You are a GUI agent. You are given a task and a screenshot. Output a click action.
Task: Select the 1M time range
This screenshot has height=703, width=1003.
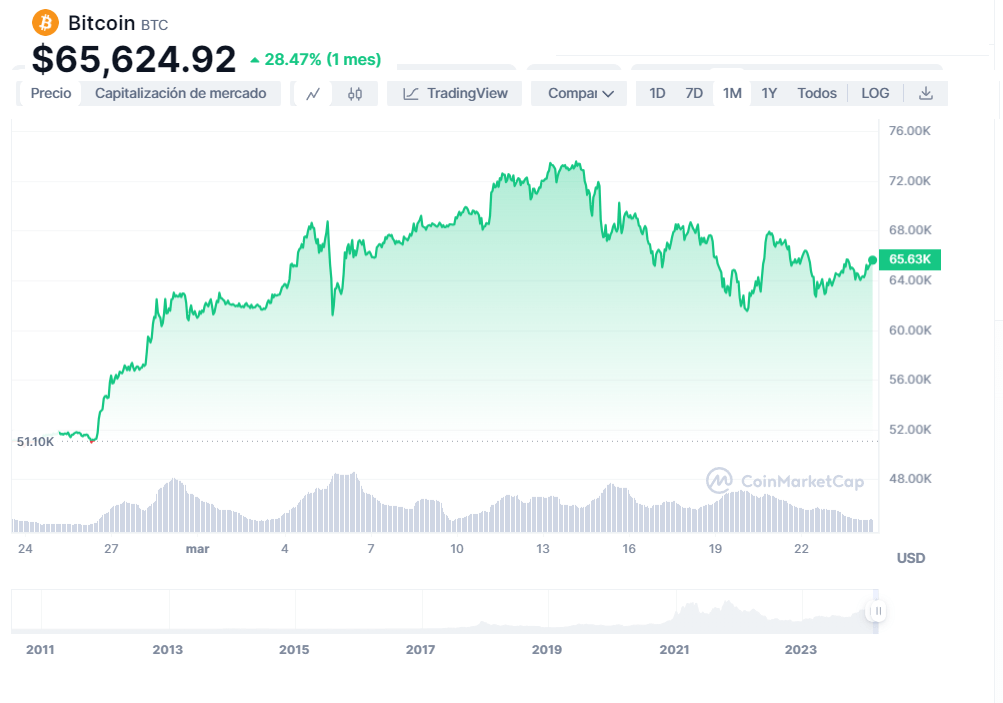pos(732,93)
